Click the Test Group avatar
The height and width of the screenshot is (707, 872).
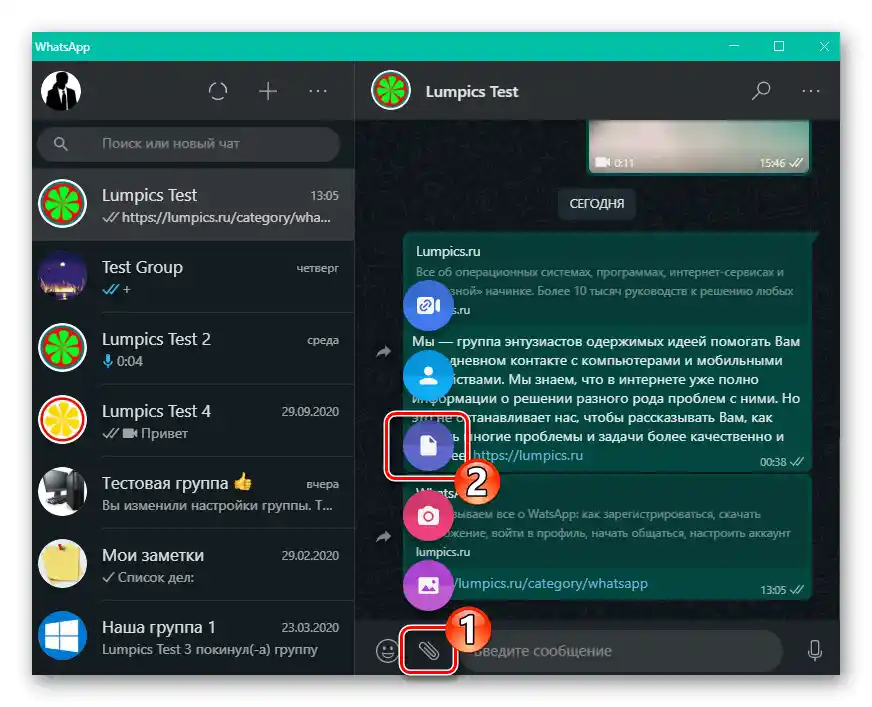point(62,276)
